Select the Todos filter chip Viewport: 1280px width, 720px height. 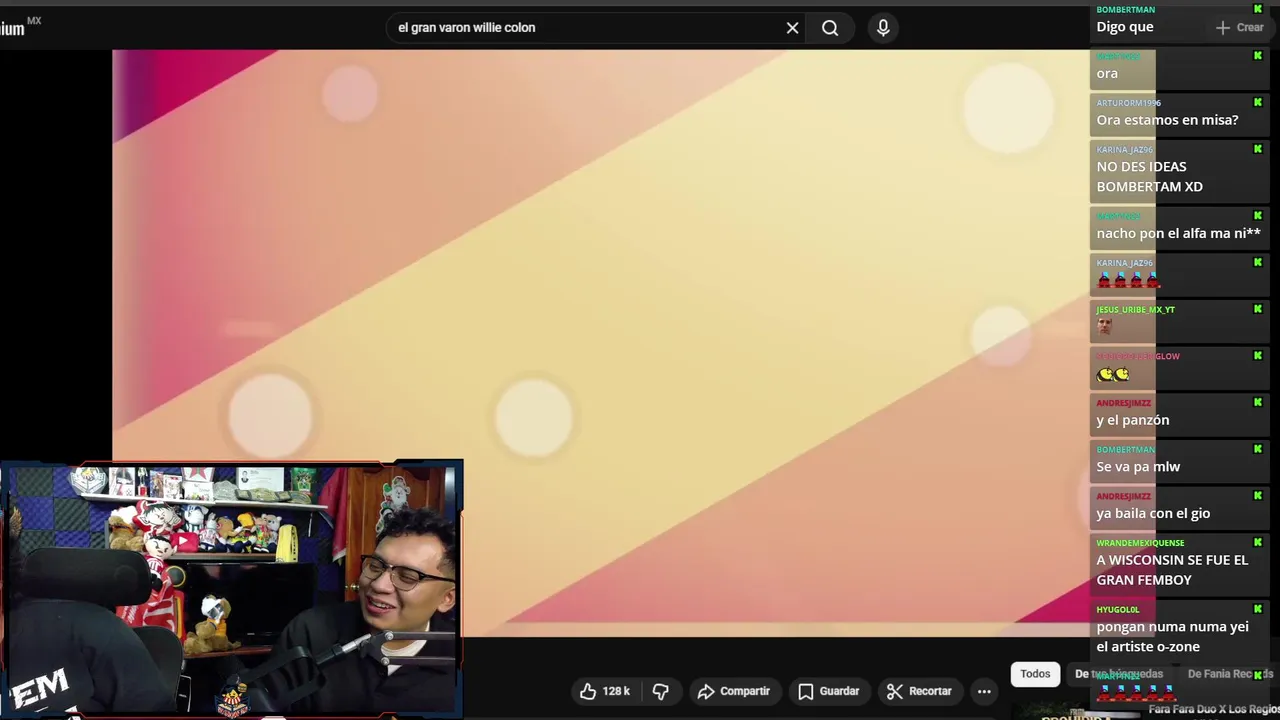pyautogui.click(x=1035, y=674)
